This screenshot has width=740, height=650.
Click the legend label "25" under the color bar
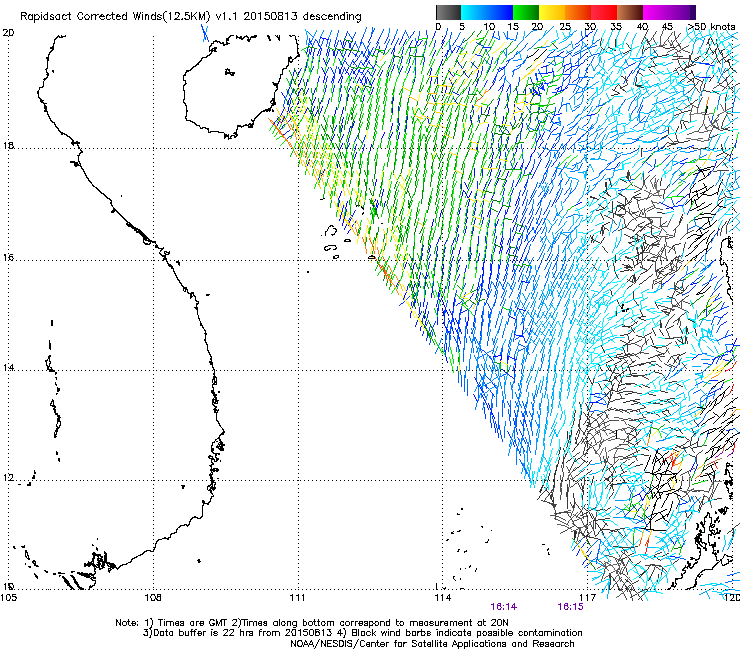pos(565,26)
